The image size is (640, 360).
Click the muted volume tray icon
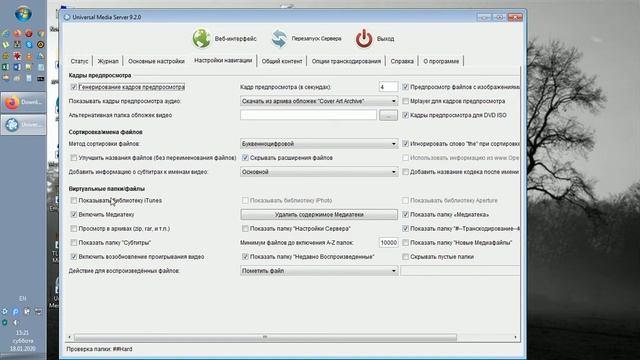coord(15,322)
